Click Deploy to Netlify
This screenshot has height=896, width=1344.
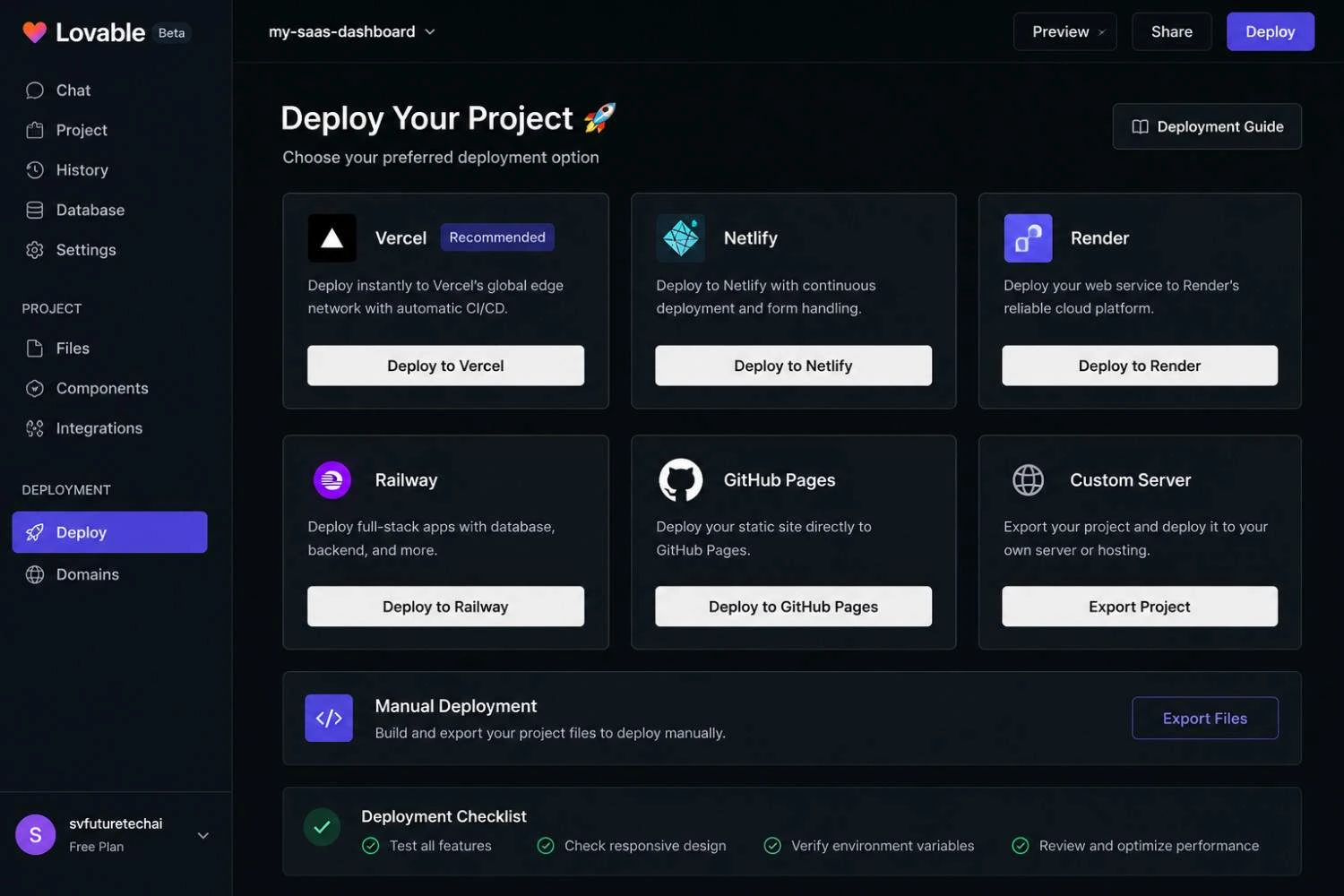793,366
